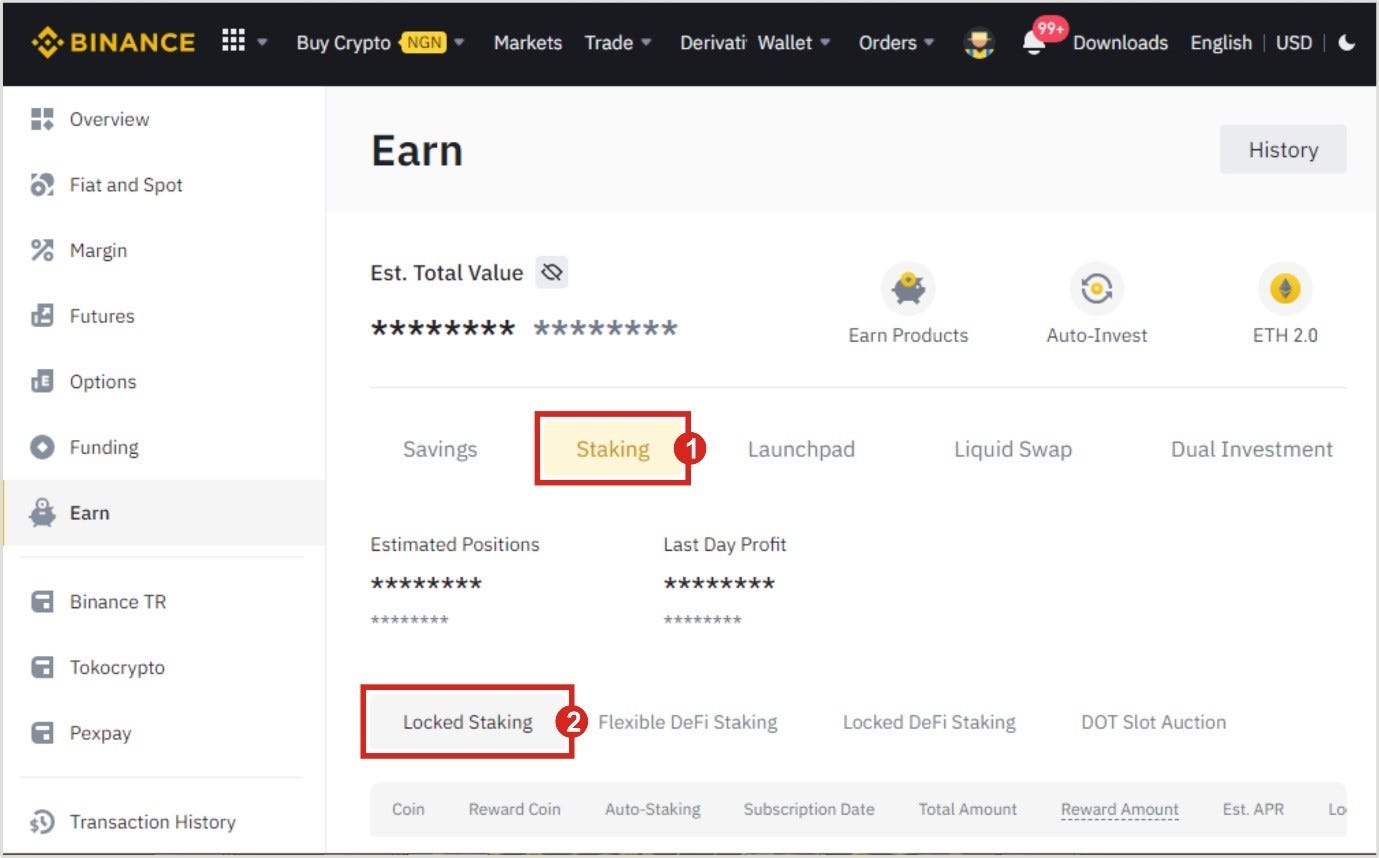The height and width of the screenshot is (858, 1379).
Task: Click the NGN currency badge
Action: (x=424, y=42)
